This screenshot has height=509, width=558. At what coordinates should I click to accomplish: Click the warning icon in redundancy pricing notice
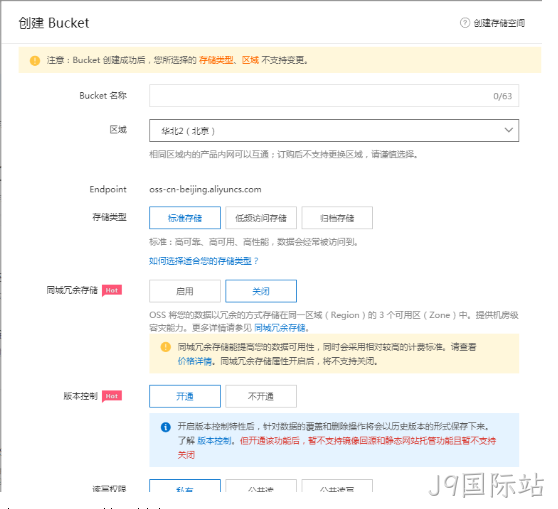tap(165, 347)
